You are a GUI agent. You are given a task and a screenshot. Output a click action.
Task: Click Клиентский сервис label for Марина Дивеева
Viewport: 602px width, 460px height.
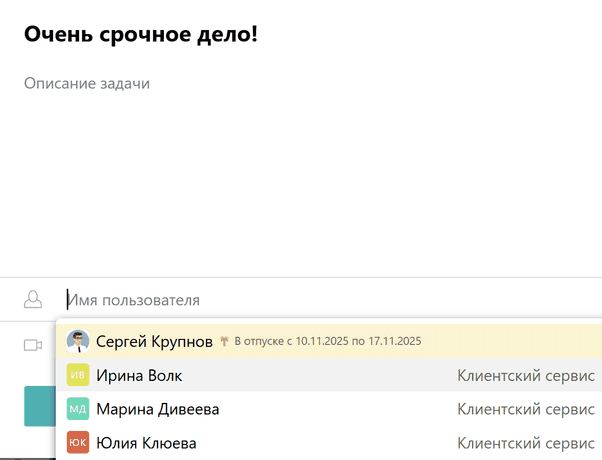tap(526, 409)
